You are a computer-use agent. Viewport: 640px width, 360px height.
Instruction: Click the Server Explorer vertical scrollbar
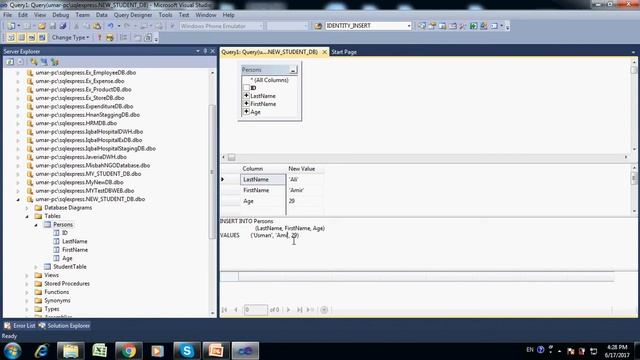click(212, 171)
